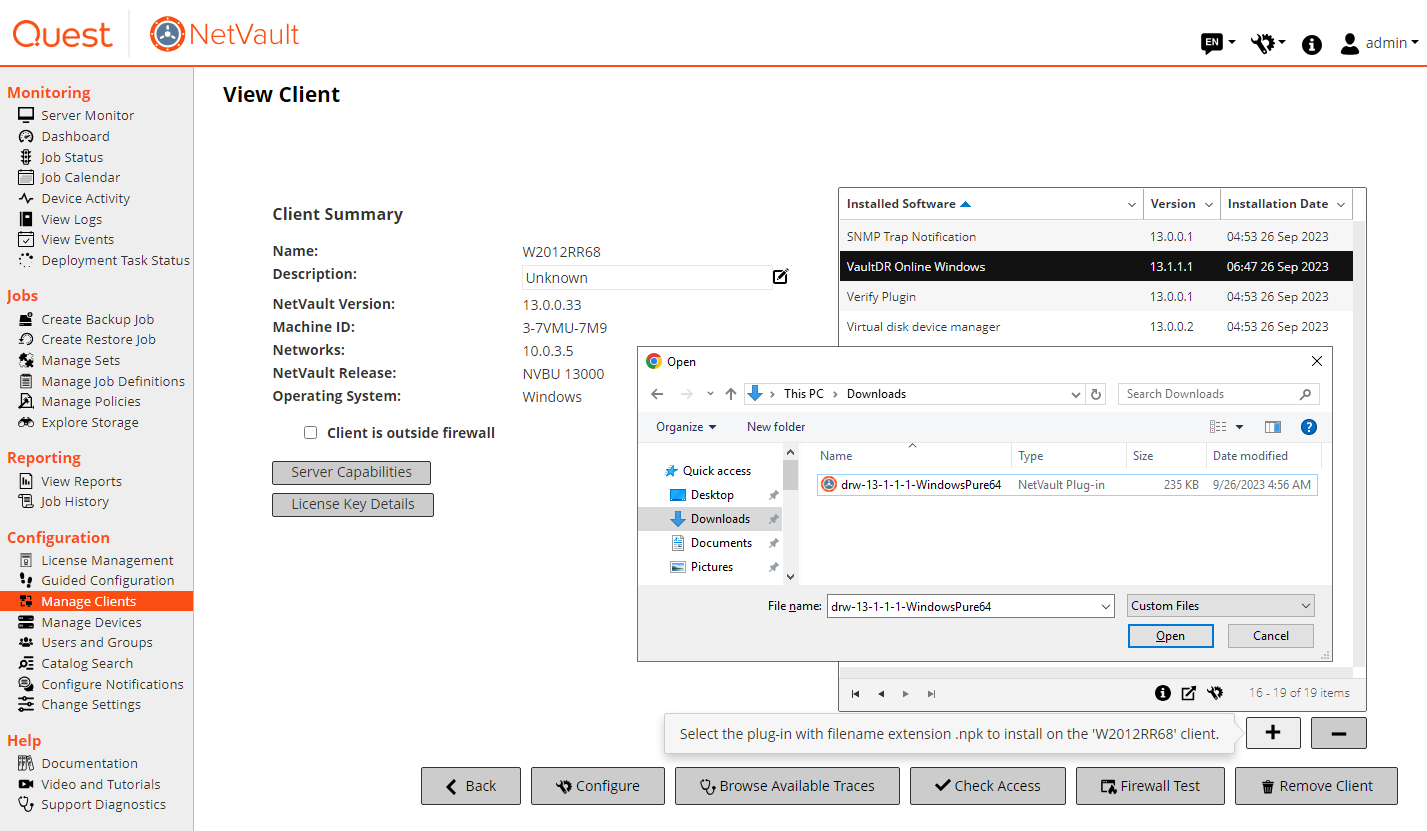Open the Organize menu in dialog

pyautogui.click(x=686, y=427)
